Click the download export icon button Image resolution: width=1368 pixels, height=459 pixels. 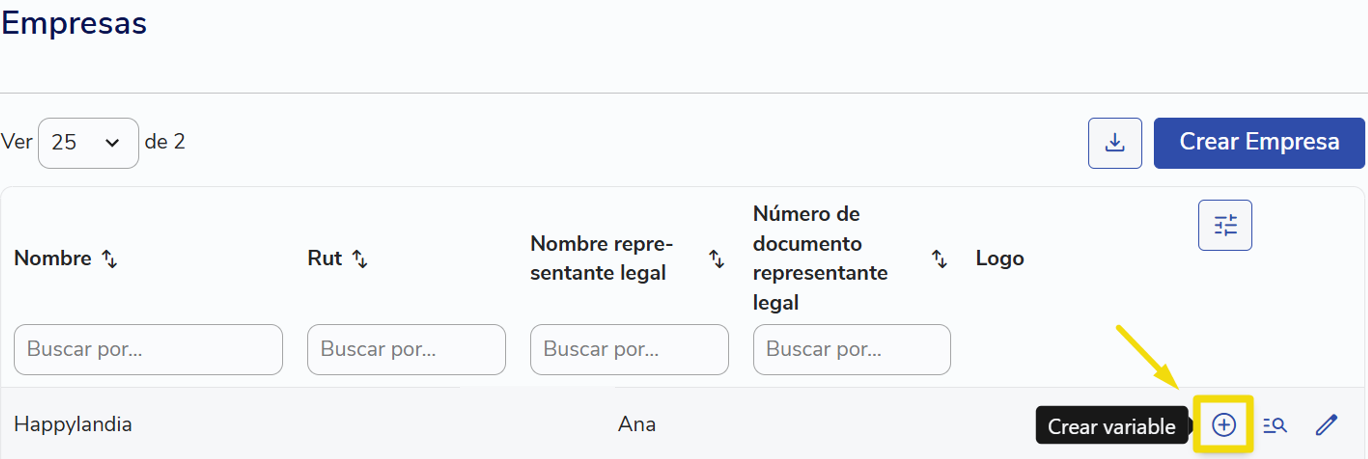(1115, 143)
